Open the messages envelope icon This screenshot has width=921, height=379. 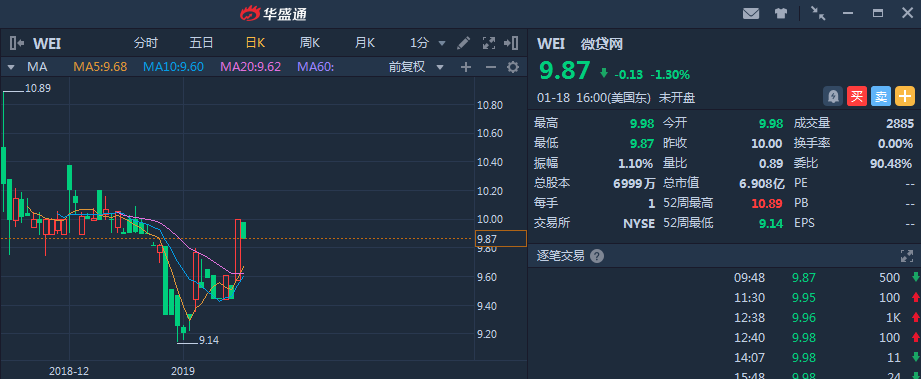click(751, 13)
